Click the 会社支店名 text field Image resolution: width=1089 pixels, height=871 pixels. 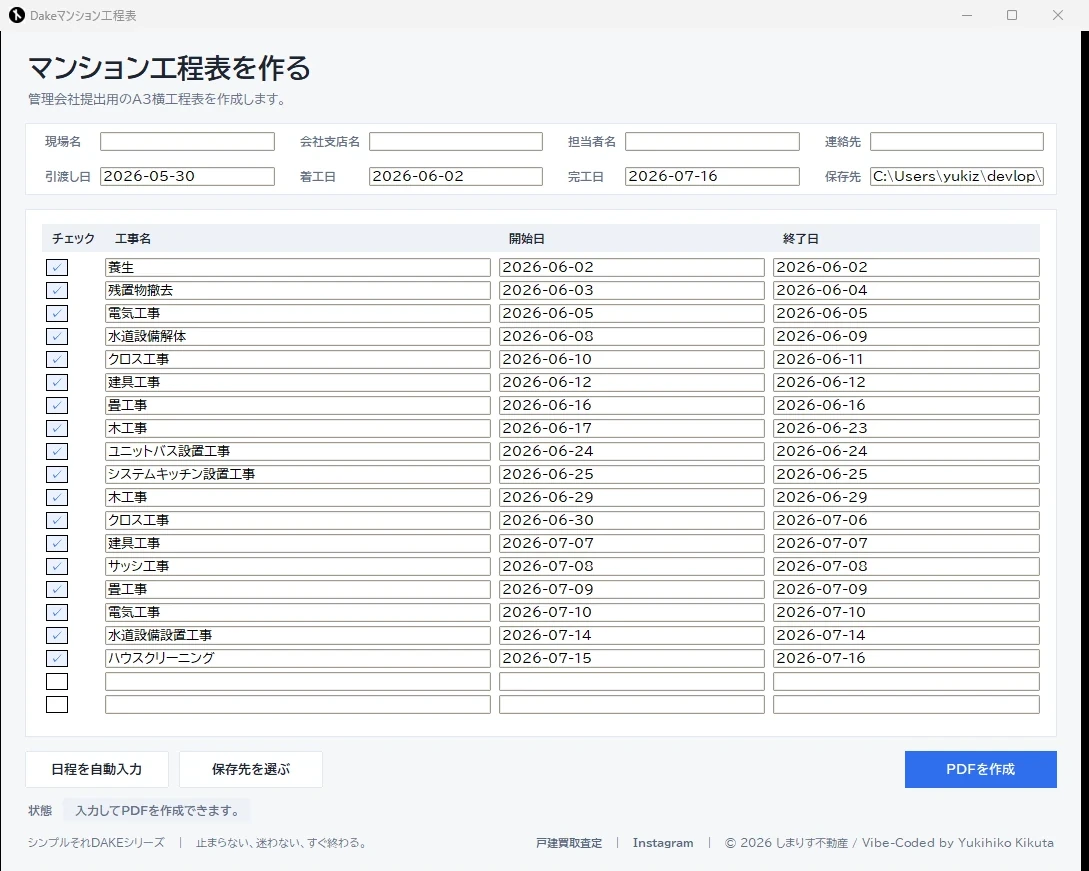pyautogui.click(x=456, y=142)
